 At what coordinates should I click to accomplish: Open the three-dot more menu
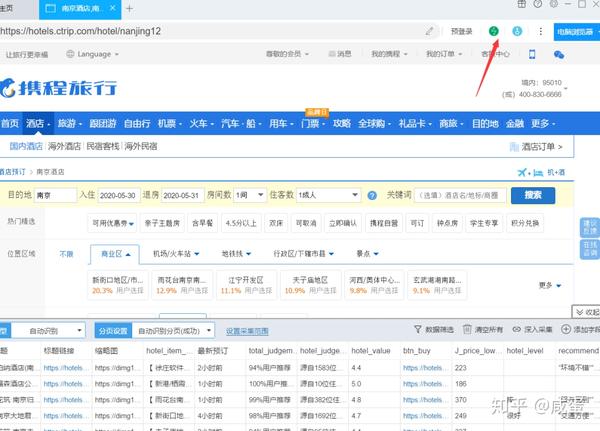pyautogui.click(x=540, y=31)
